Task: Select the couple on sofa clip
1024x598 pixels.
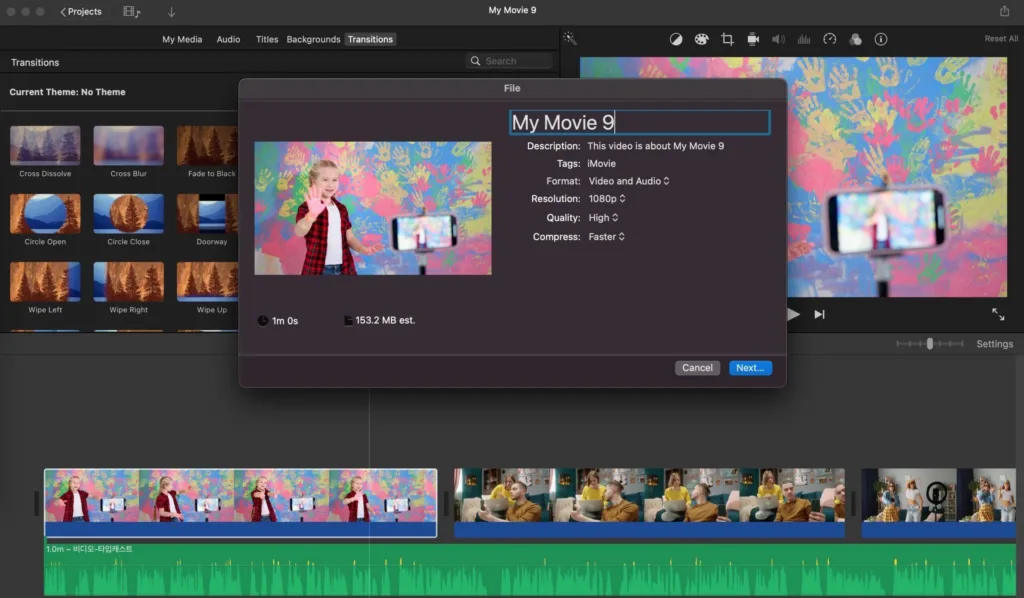Action: point(649,503)
